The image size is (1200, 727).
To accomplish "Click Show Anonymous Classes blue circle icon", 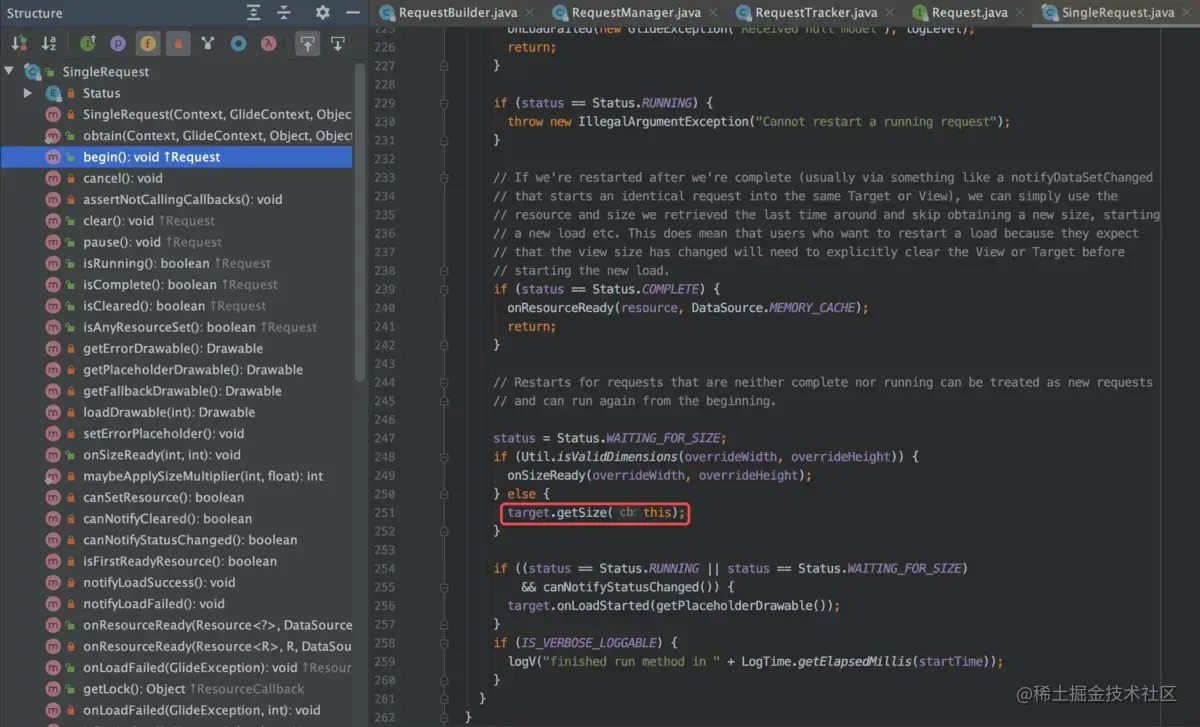I will pyautogui.click(x=238, y=44).
